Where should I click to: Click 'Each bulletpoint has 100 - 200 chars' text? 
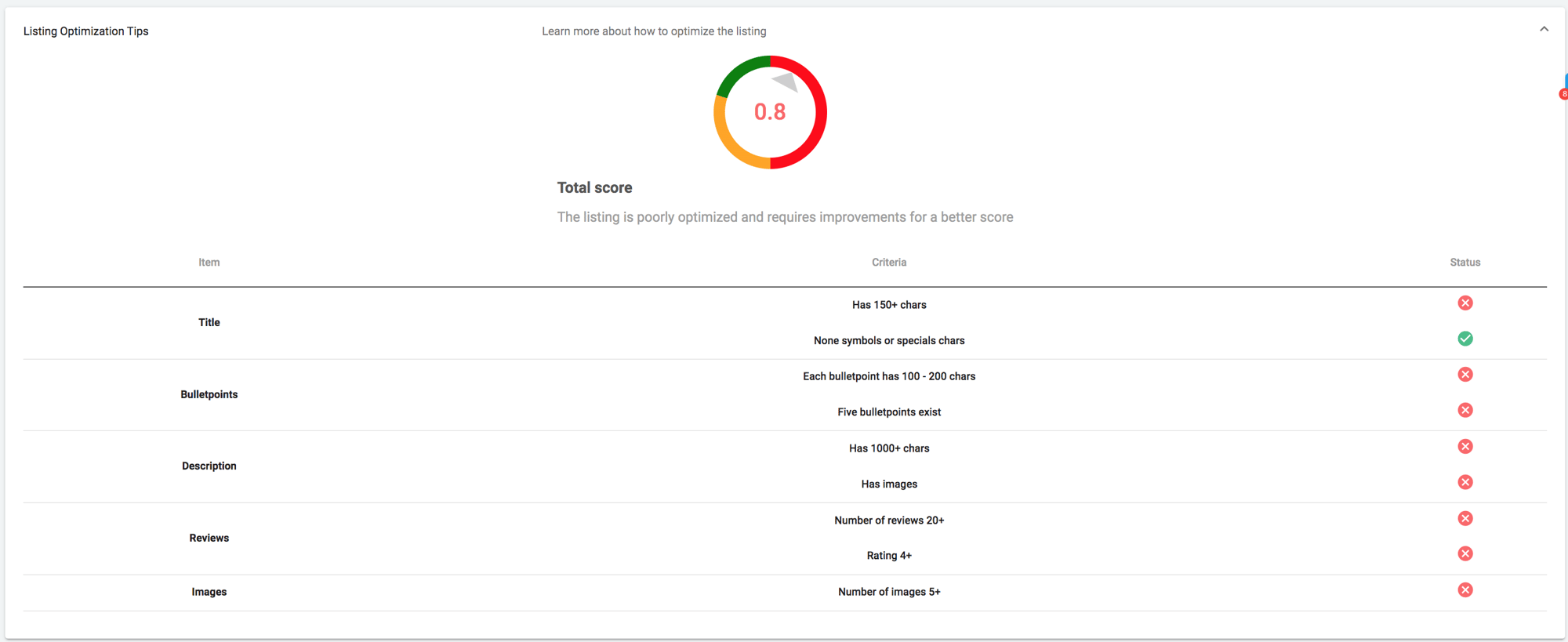(889, 376)
